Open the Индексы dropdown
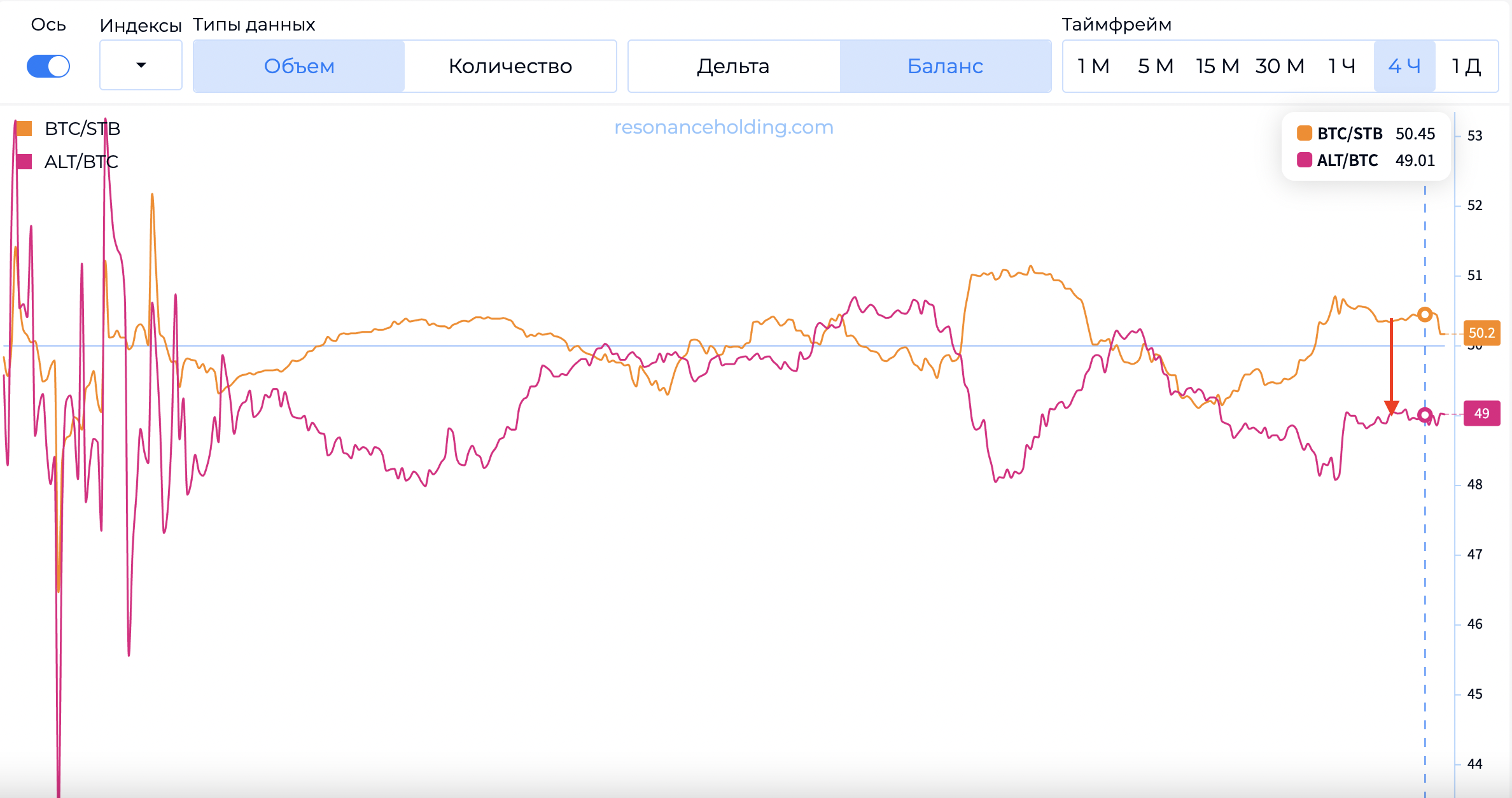 (x=141, y=66)
